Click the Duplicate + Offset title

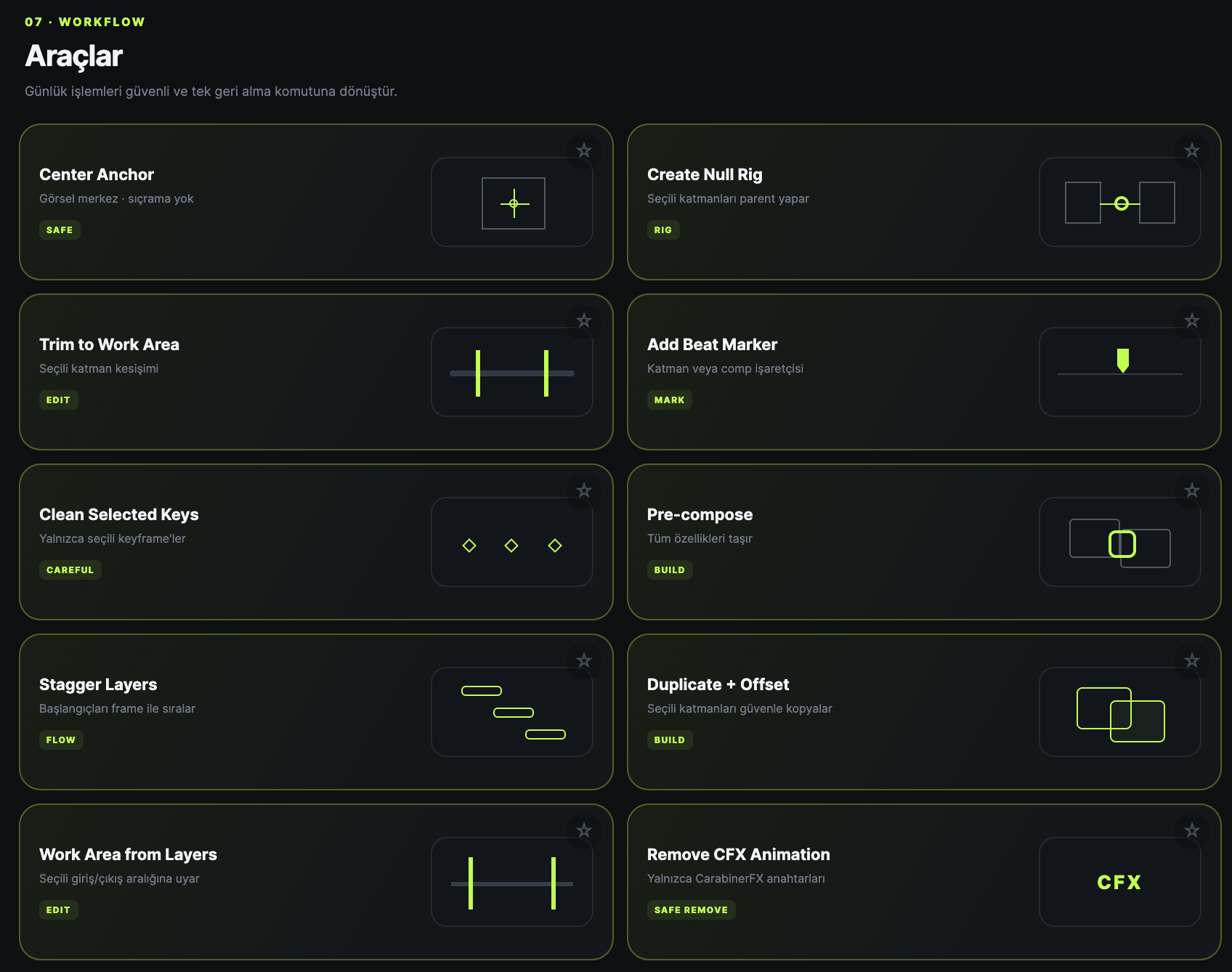(x=718, y=684)
